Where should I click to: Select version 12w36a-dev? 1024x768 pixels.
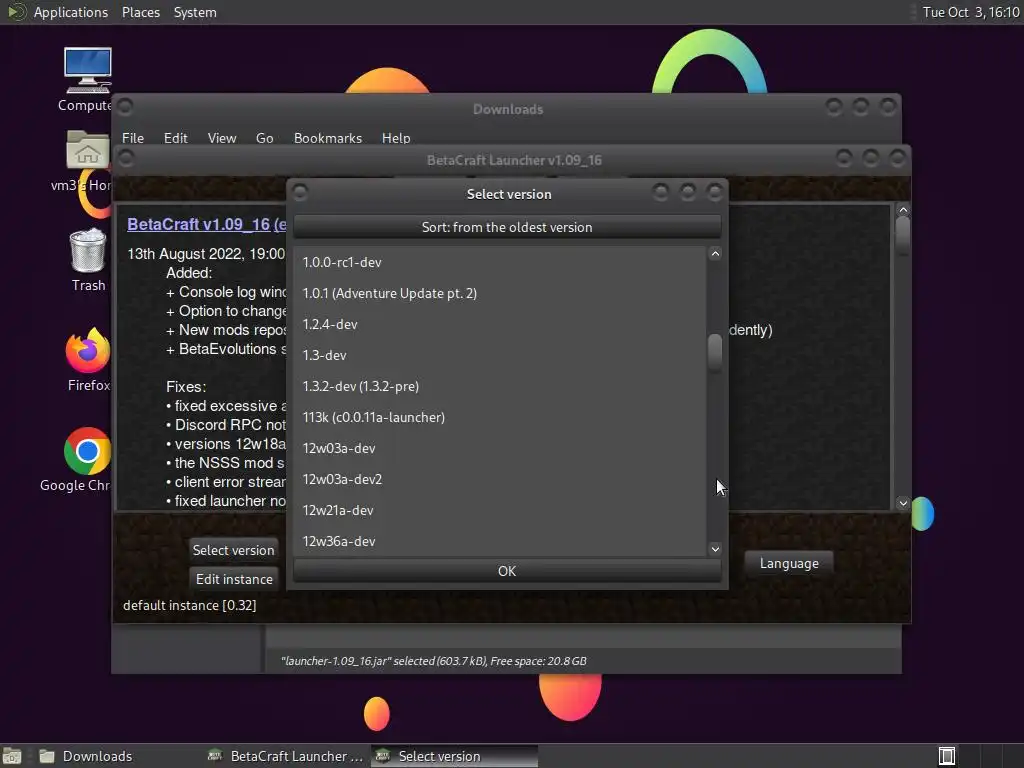[500, 541]
